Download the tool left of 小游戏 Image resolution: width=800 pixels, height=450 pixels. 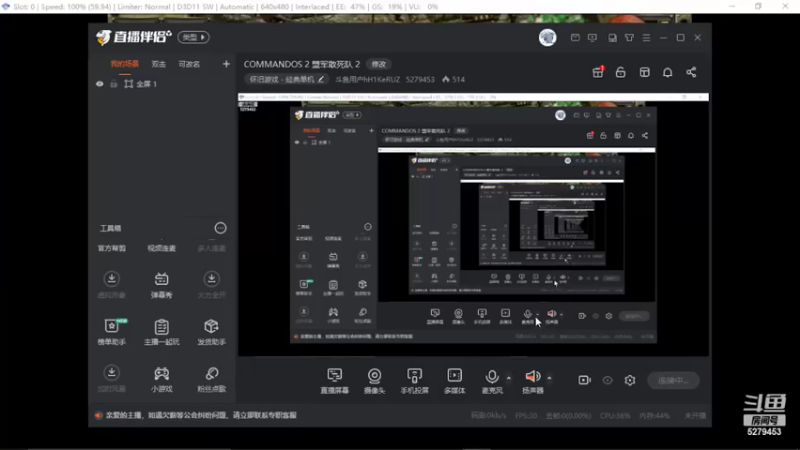click(112, 379)
